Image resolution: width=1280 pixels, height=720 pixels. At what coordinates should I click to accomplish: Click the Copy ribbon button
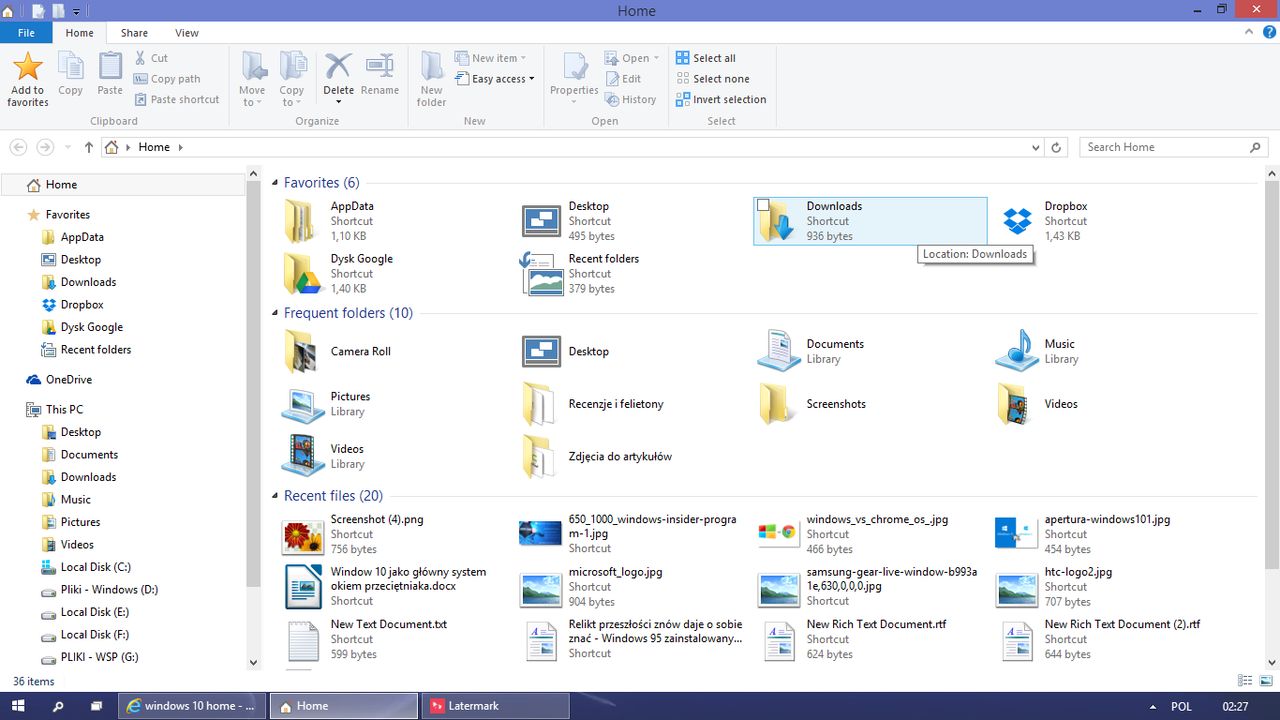[70, 76]
